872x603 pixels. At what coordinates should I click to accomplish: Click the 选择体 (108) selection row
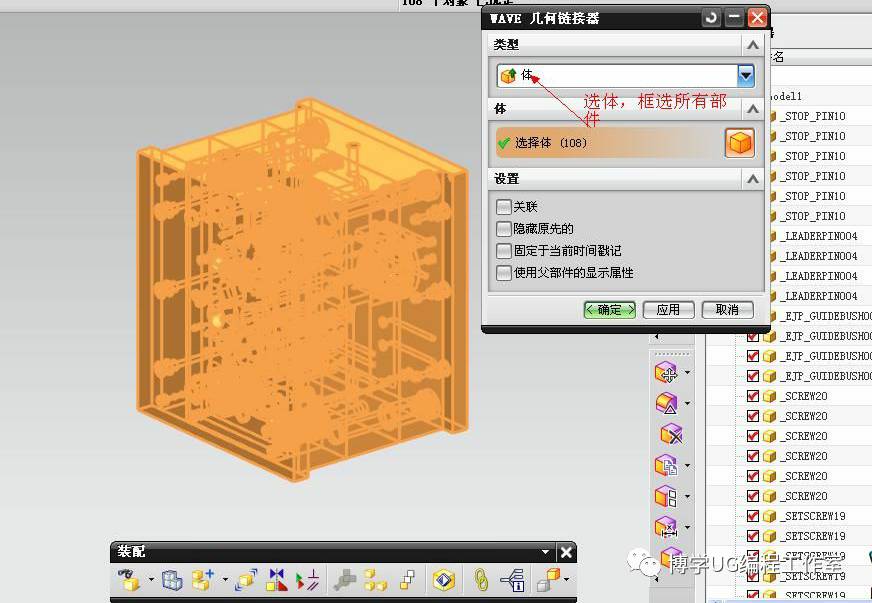pyautogui.click(x=609, y=143)
